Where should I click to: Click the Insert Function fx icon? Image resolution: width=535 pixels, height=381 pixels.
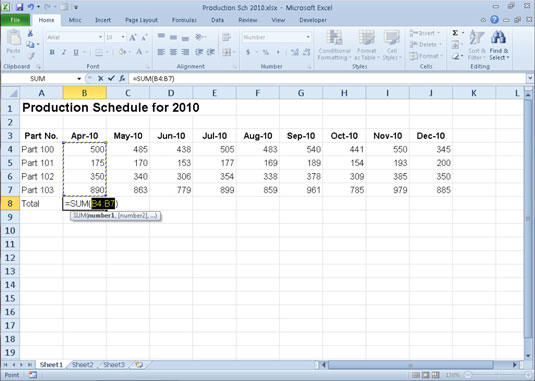(x=122, y=78)
